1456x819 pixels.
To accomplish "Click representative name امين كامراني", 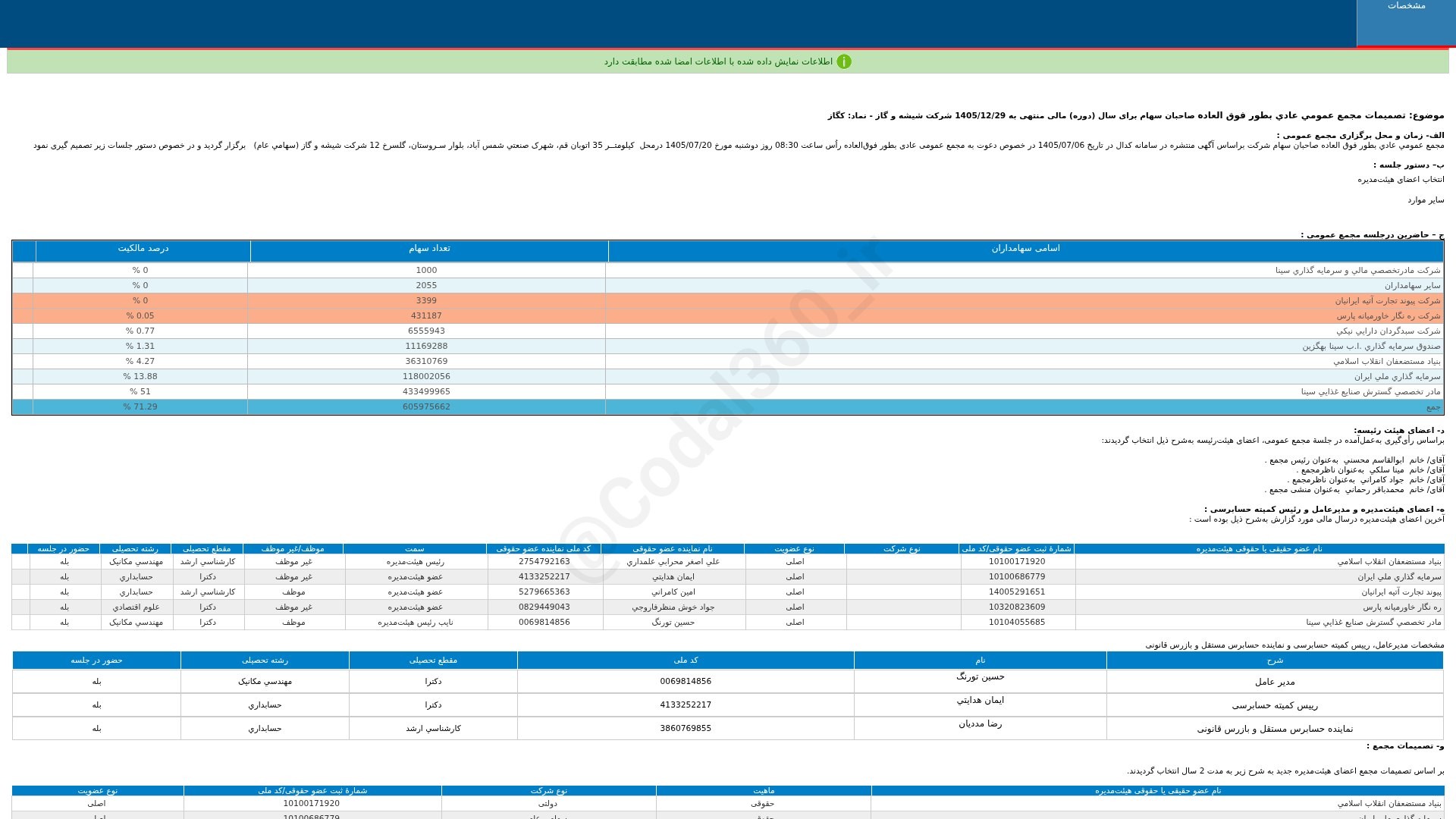I will [x=673, y=592].
